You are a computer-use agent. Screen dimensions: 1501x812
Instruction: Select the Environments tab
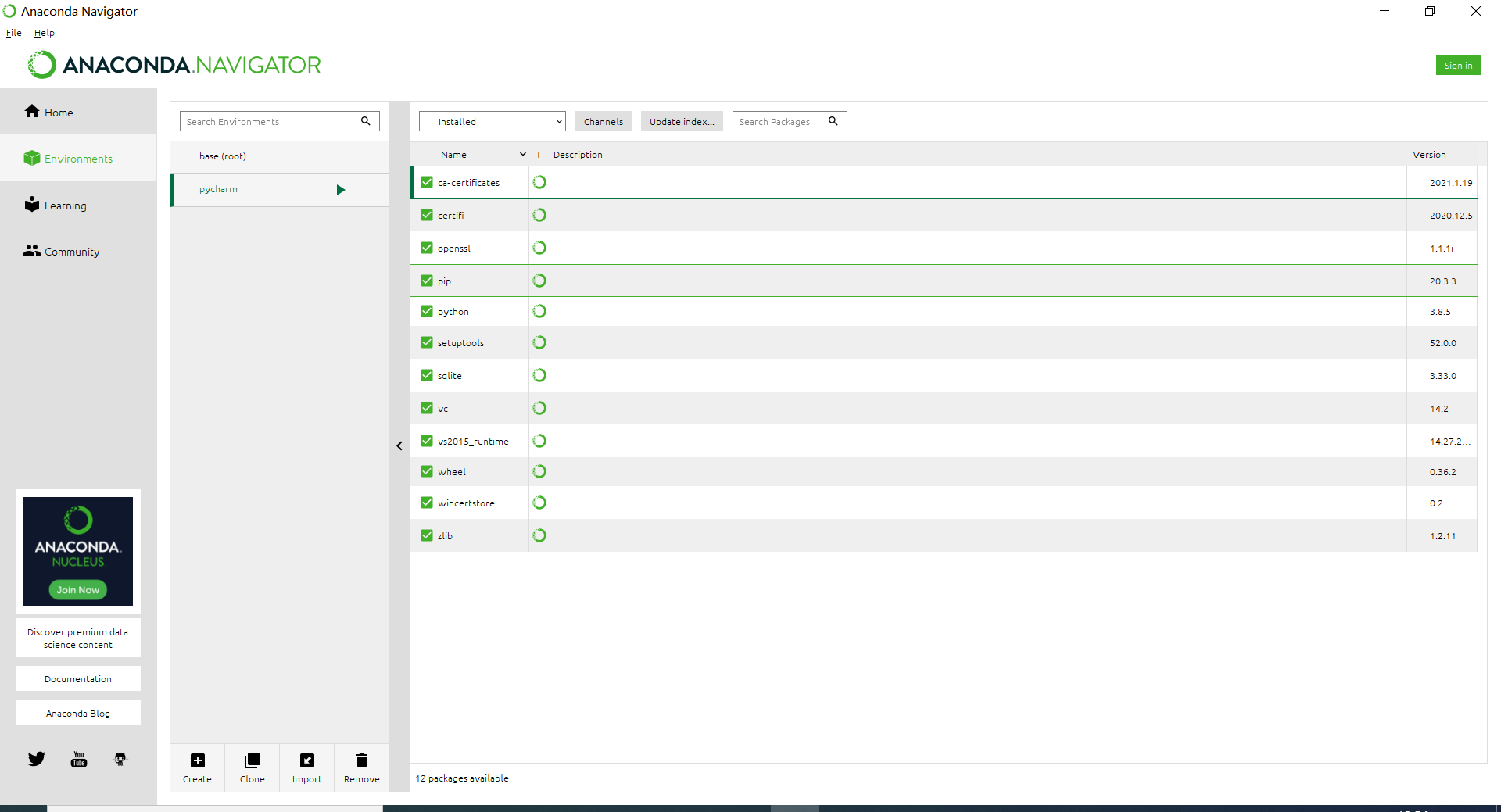tap(78, 158)
